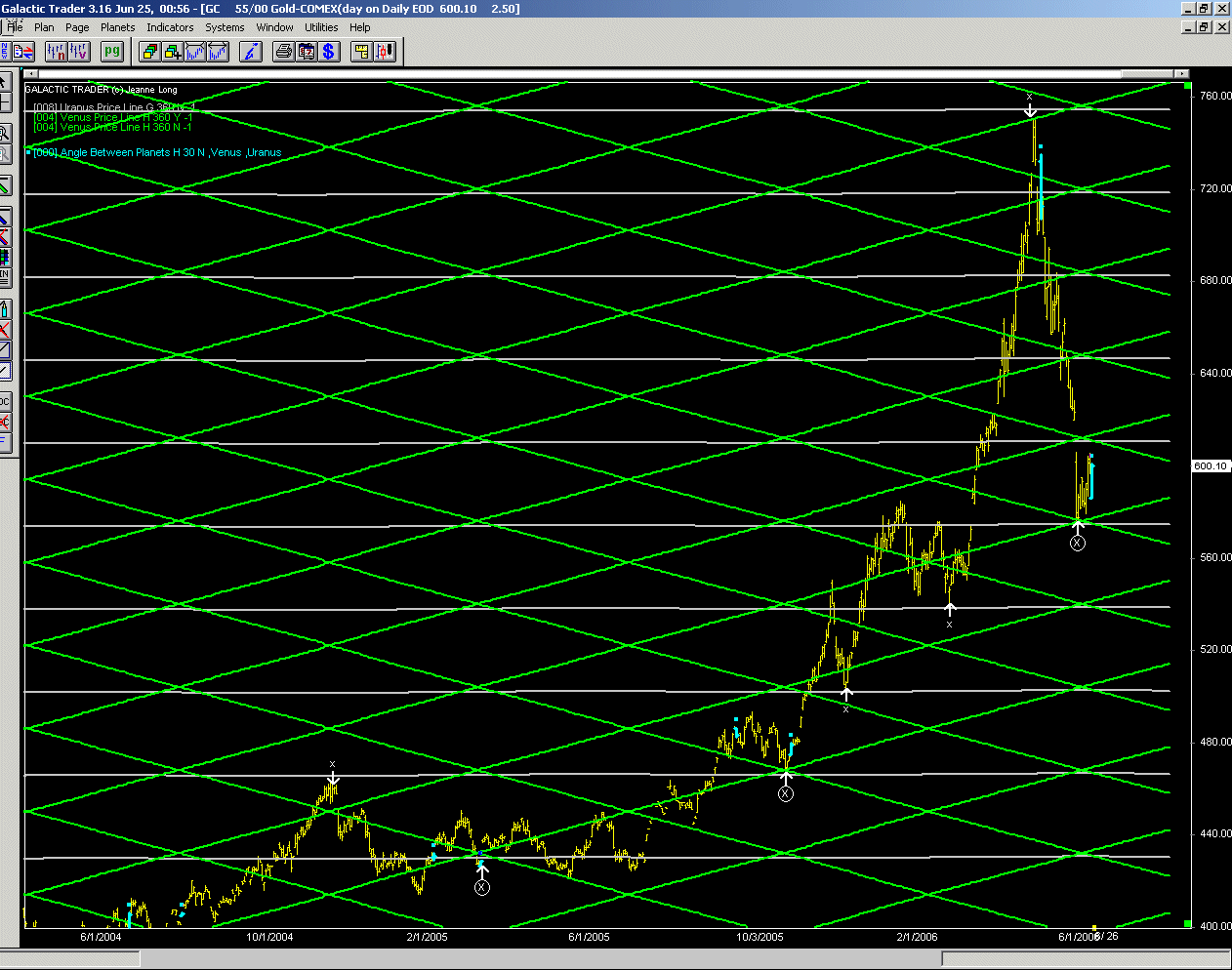
Task: Click the bar chart 'n' toolbar icon
Action: [x=57, y=51]
